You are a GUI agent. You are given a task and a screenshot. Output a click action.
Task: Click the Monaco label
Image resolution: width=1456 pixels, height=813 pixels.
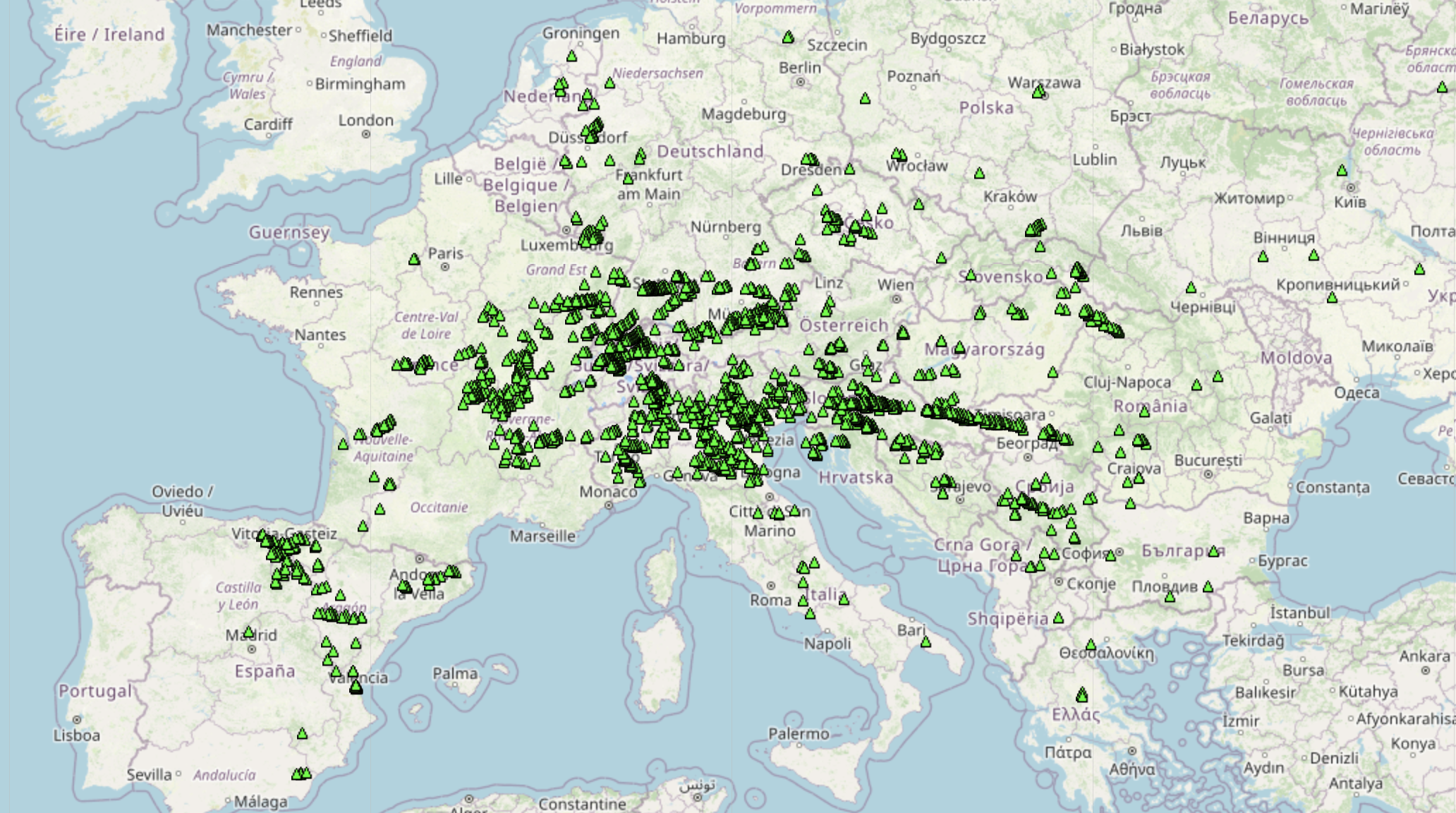click(608, 491)
